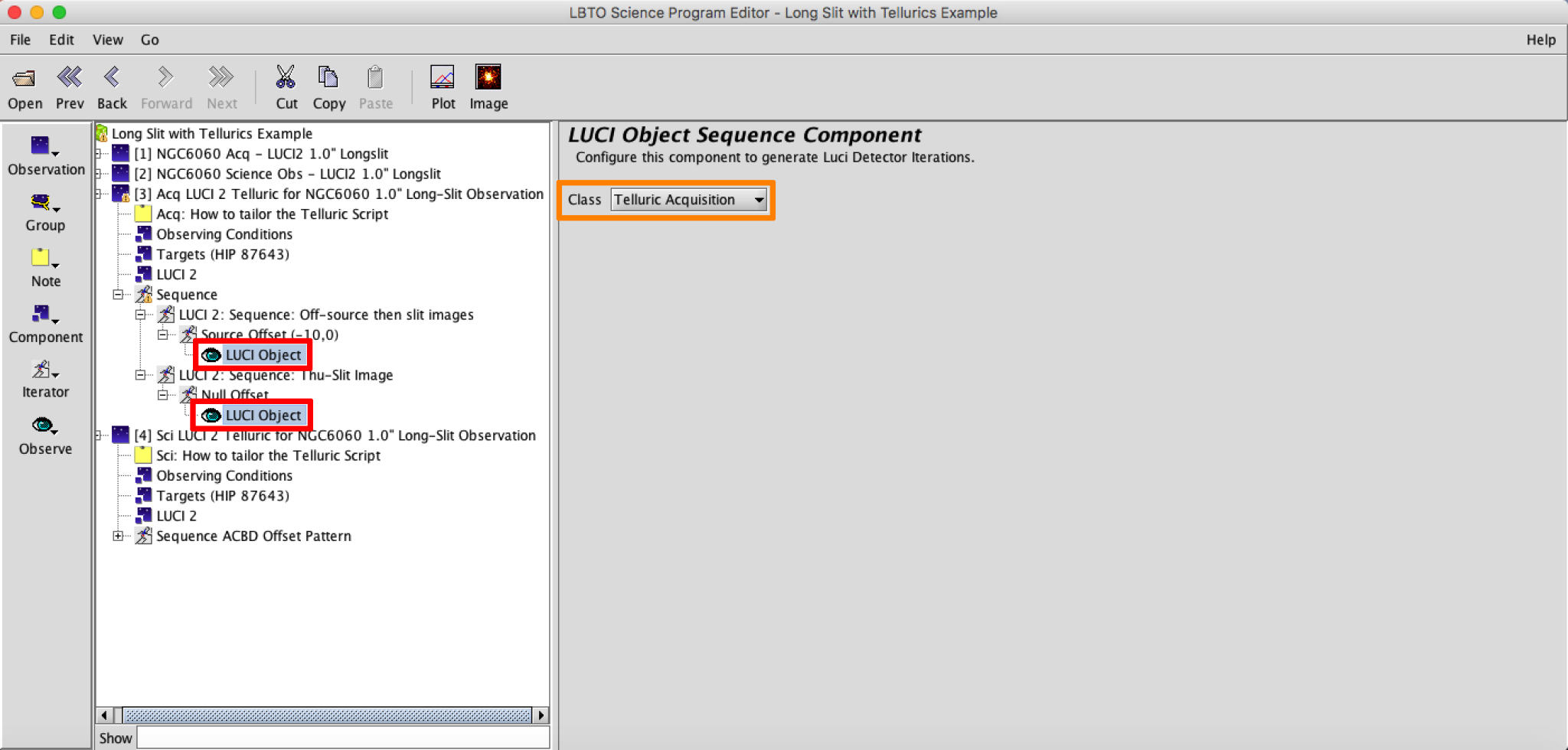Open the Plot tool

(x=443, y=77)
